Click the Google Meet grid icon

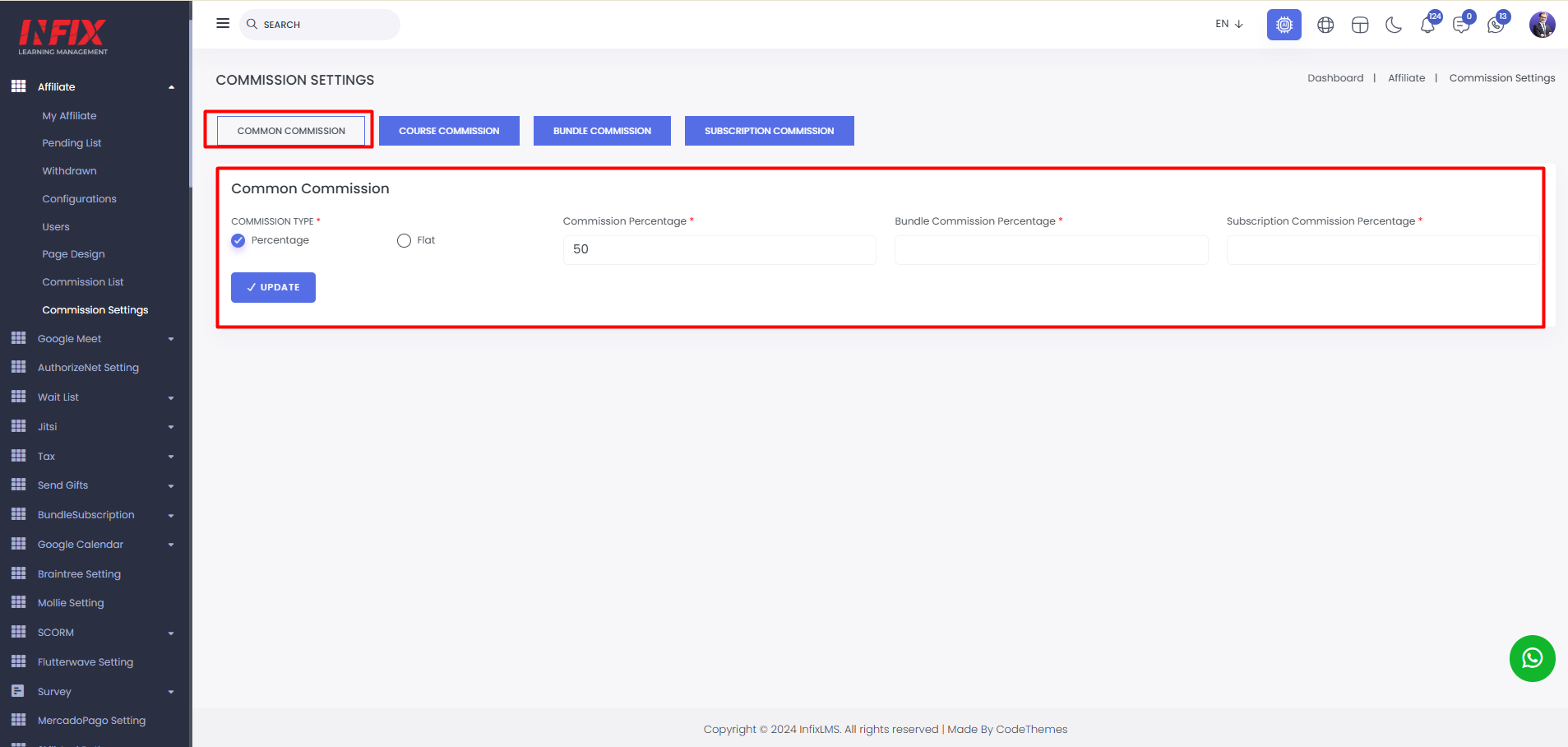(18, 338)
